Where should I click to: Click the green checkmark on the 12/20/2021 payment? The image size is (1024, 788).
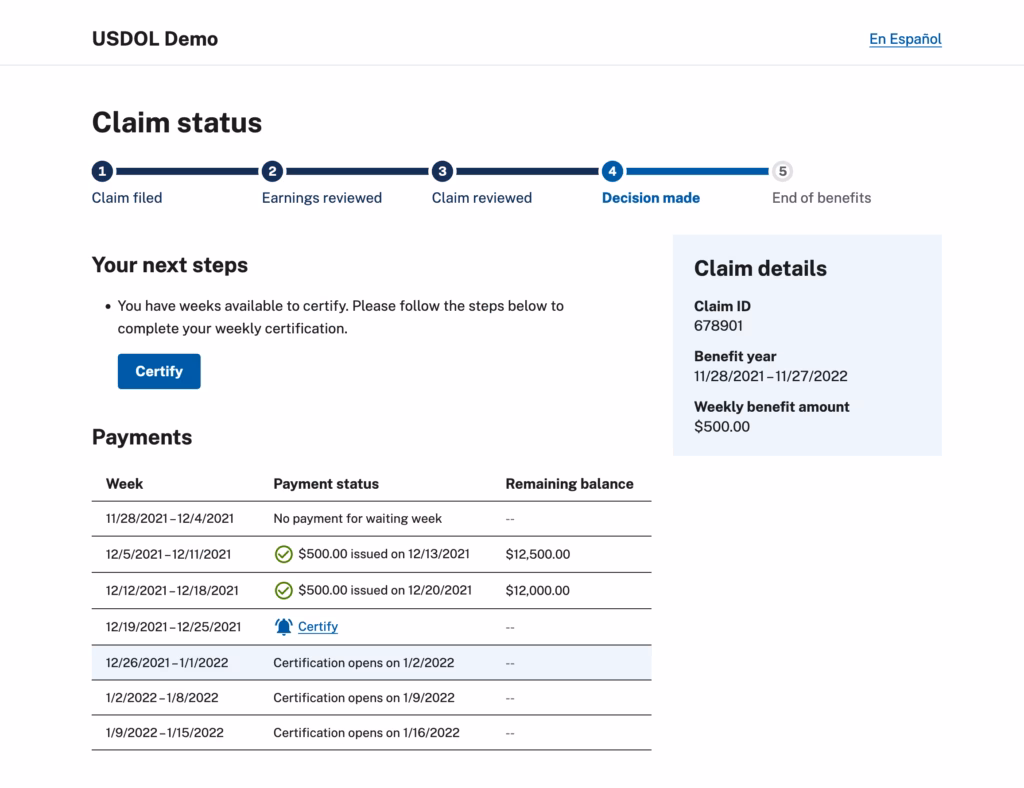[x=283, y=590]
